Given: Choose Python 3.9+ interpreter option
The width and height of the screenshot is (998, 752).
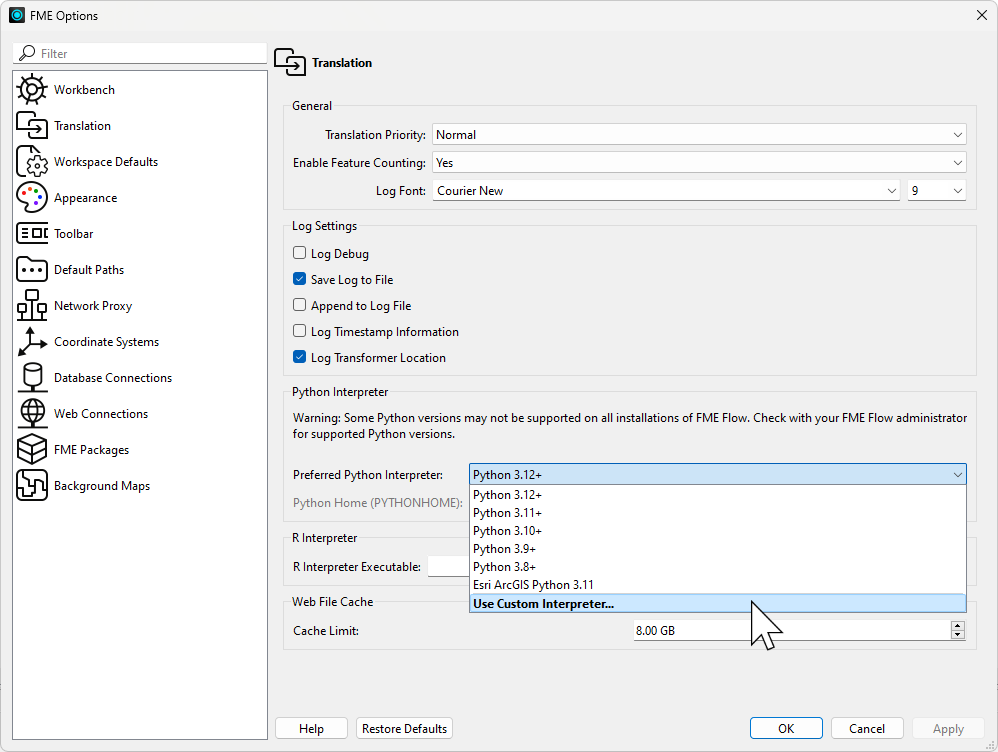Looking at the screenshot, I should pyautogui.click(x=717, y=548).
